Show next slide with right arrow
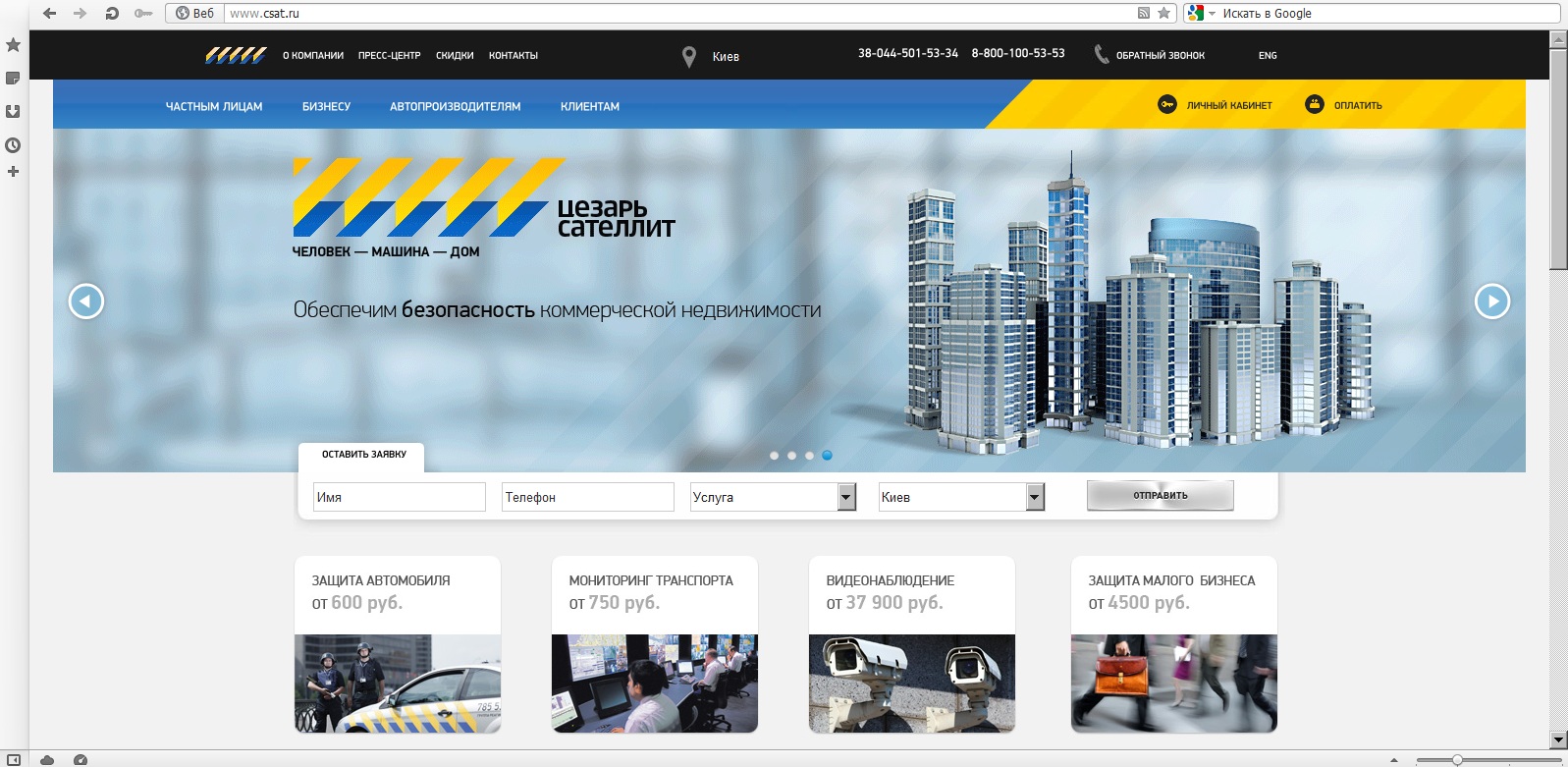 click(x=1492, y=301)
